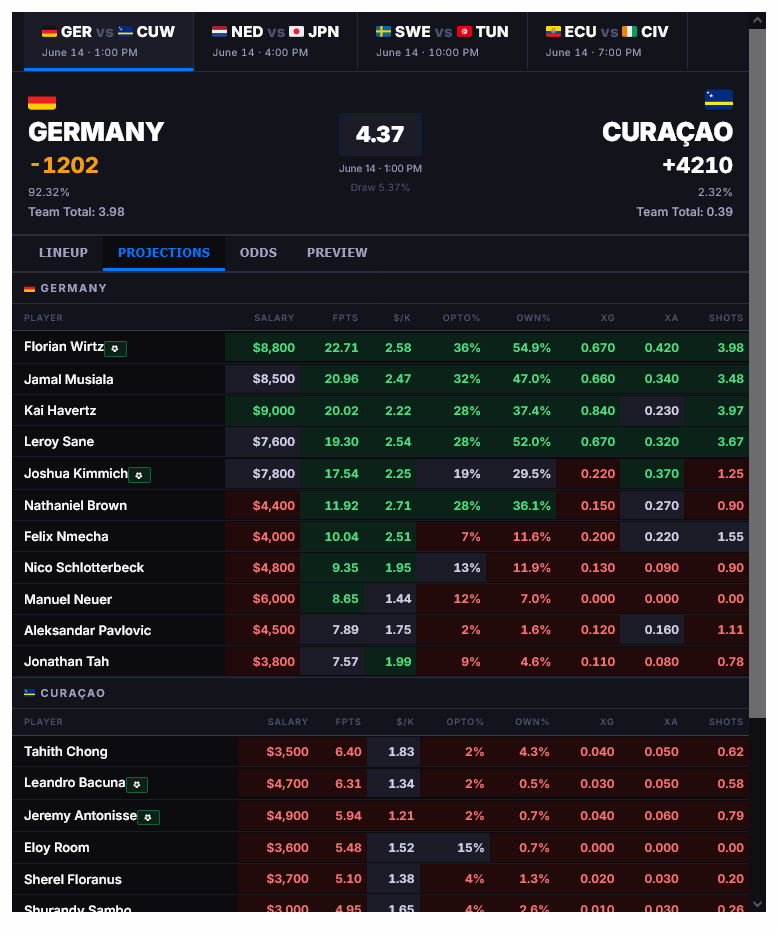Click Florian Wirtz's $8,800 salary
The width and height of the screenshot is (778, 935).
click(274, 348)
